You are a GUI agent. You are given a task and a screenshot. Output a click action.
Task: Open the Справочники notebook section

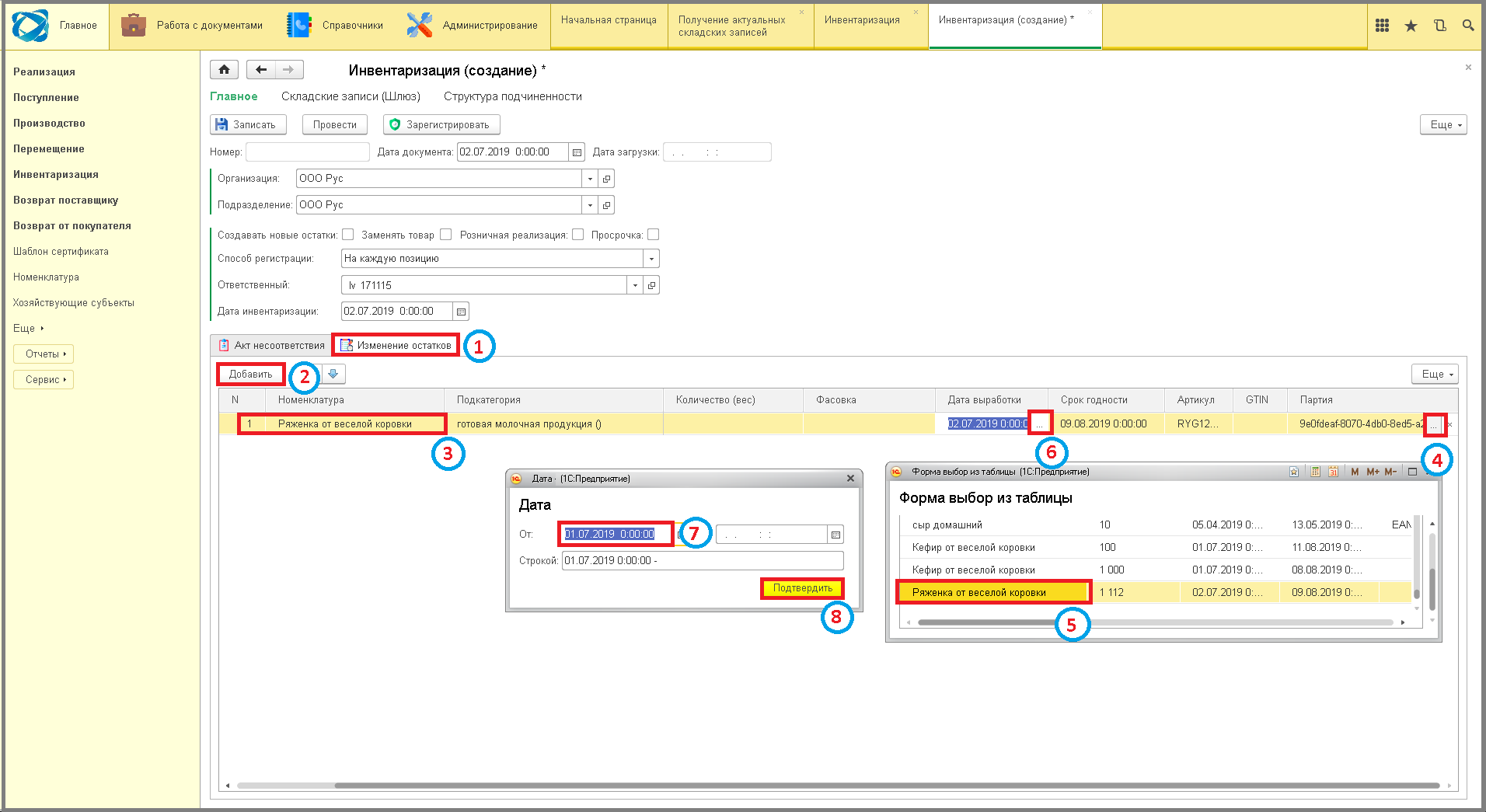pos(334,26)
